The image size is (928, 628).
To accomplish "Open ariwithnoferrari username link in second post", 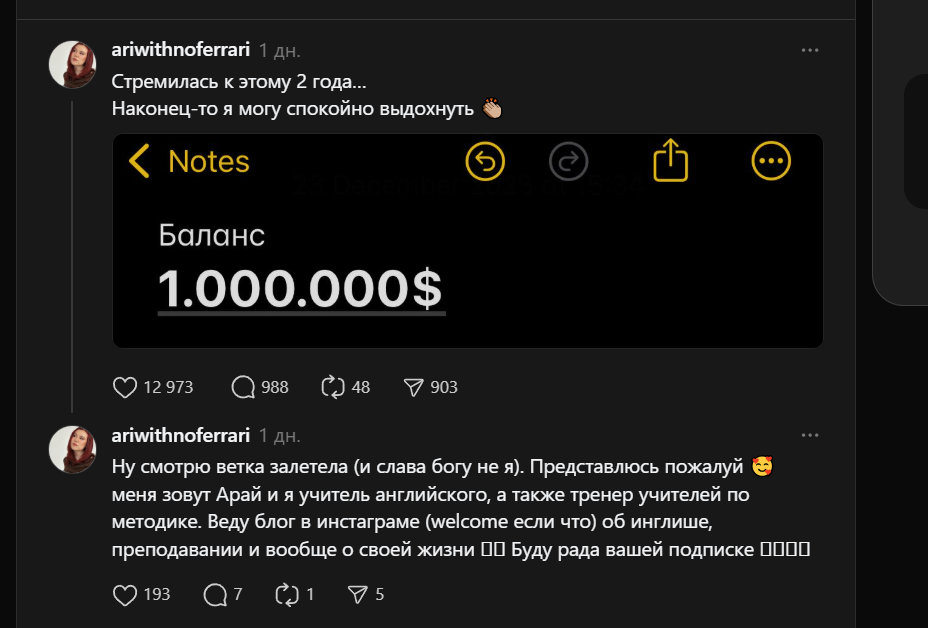I will (180, 436).
